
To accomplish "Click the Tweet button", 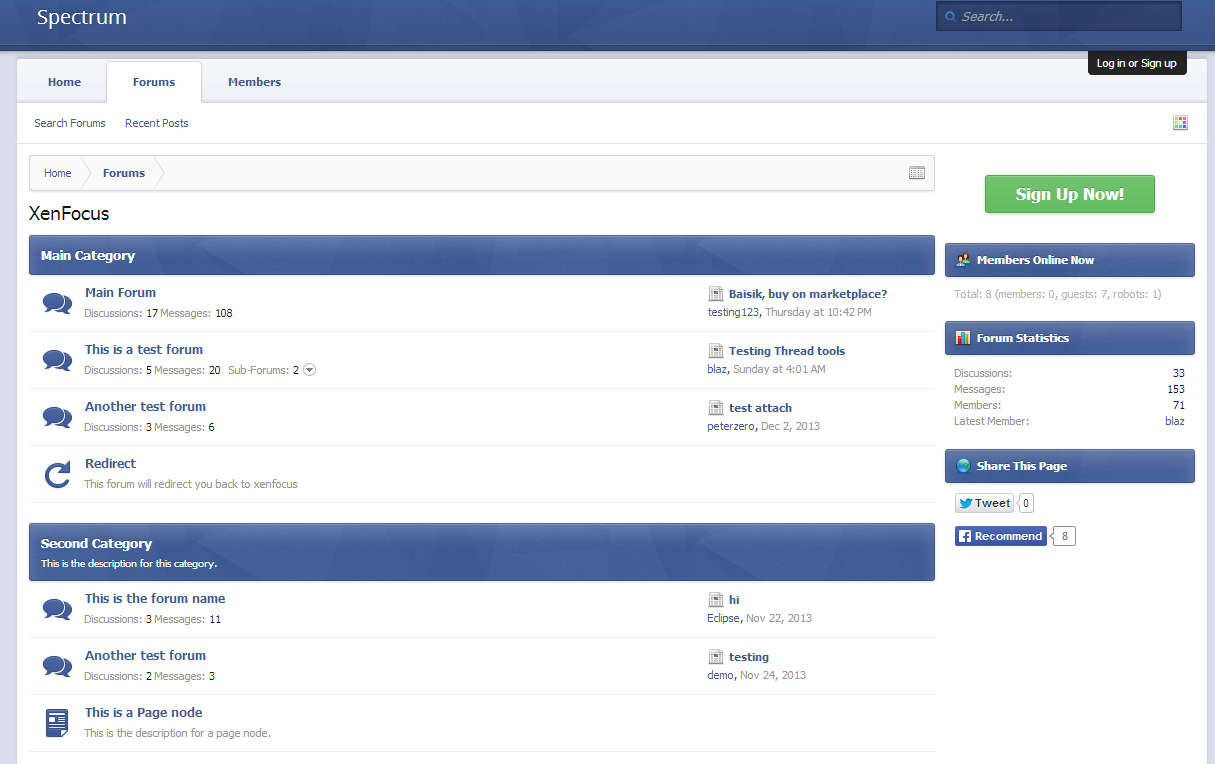I will tap(984, 503).
